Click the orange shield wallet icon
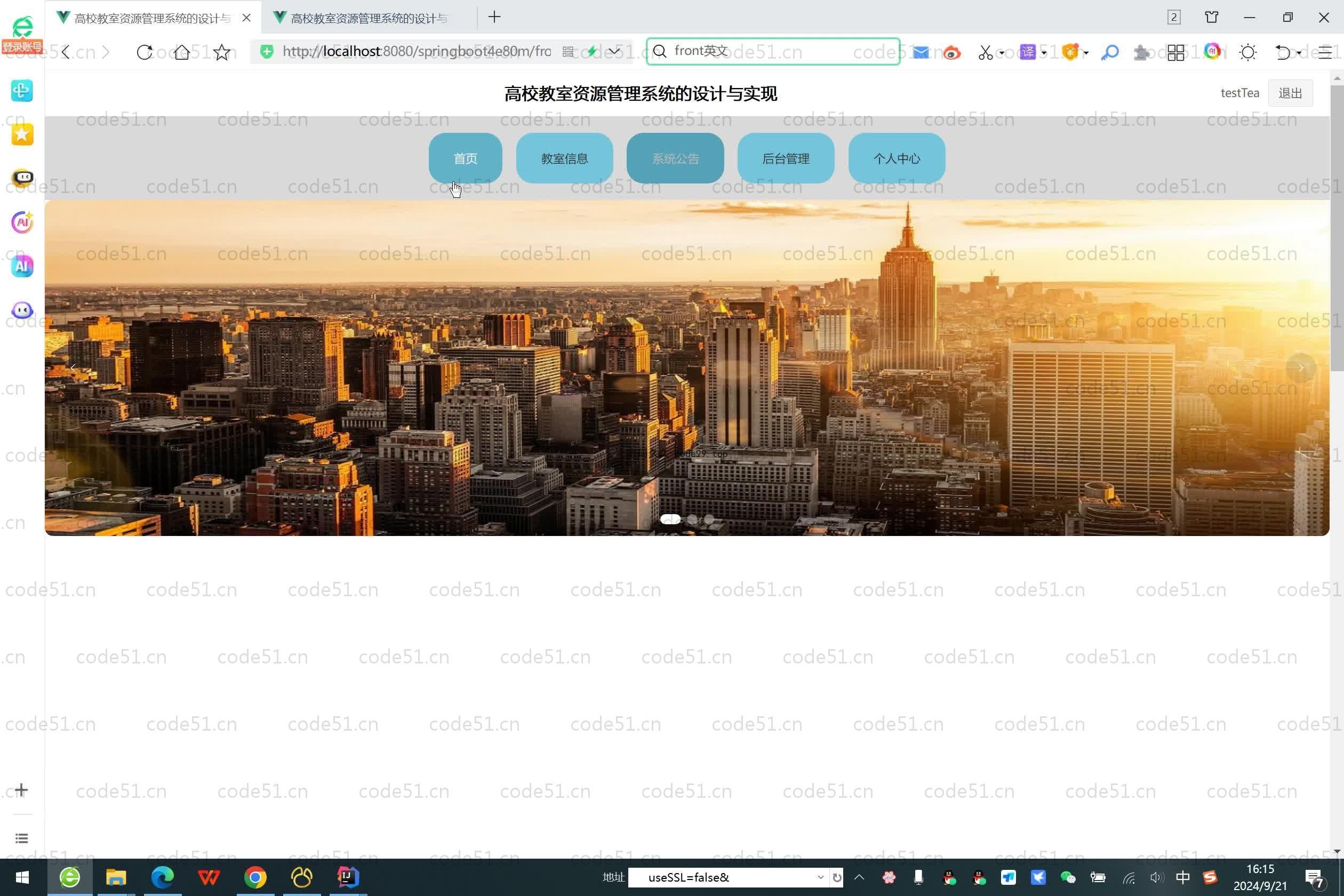Viewport: 1344px width, 896px height. tap(1070, 53)
